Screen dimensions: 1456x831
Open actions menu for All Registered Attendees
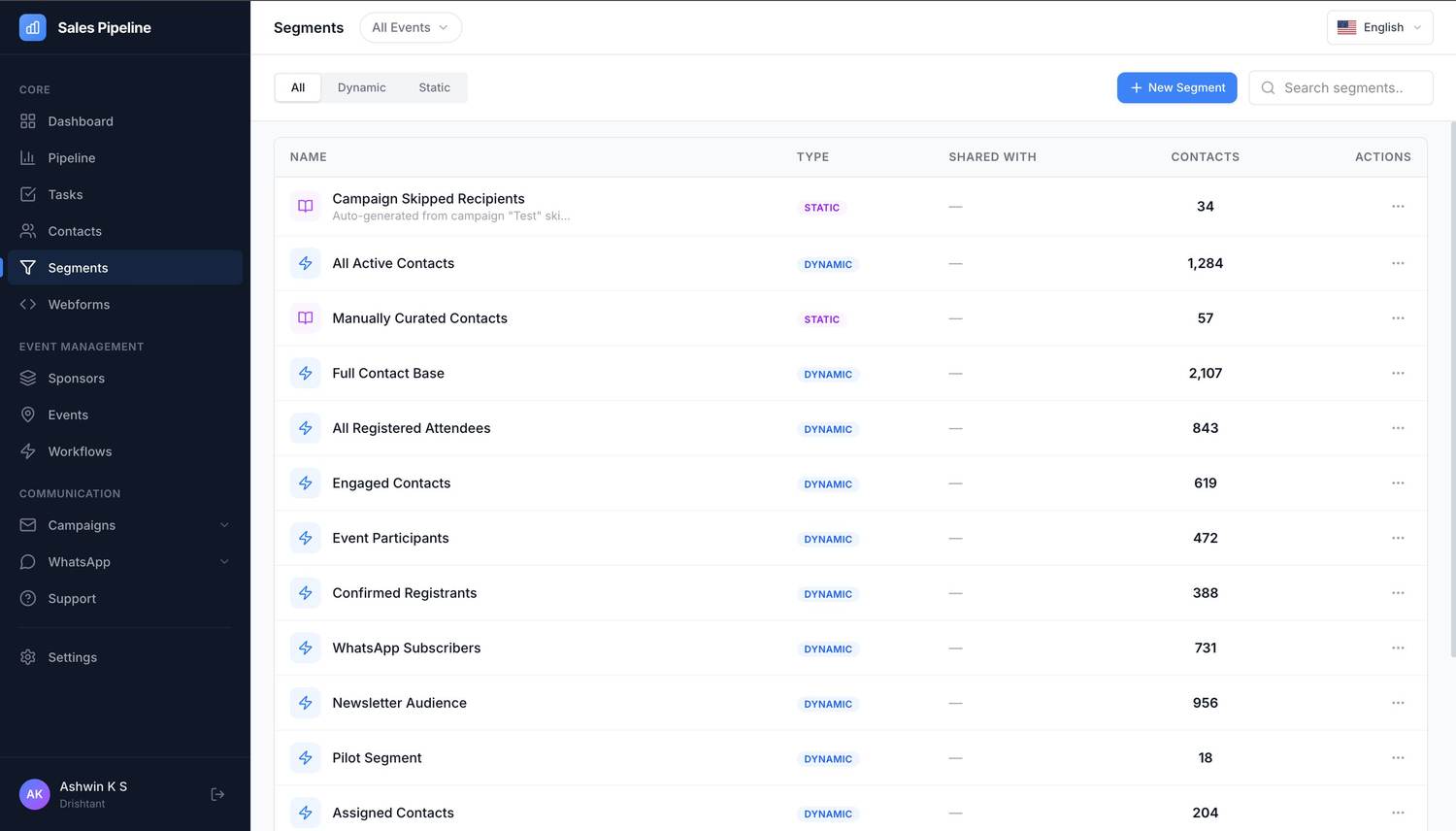pyautogui.click(x=1398, y=428)
